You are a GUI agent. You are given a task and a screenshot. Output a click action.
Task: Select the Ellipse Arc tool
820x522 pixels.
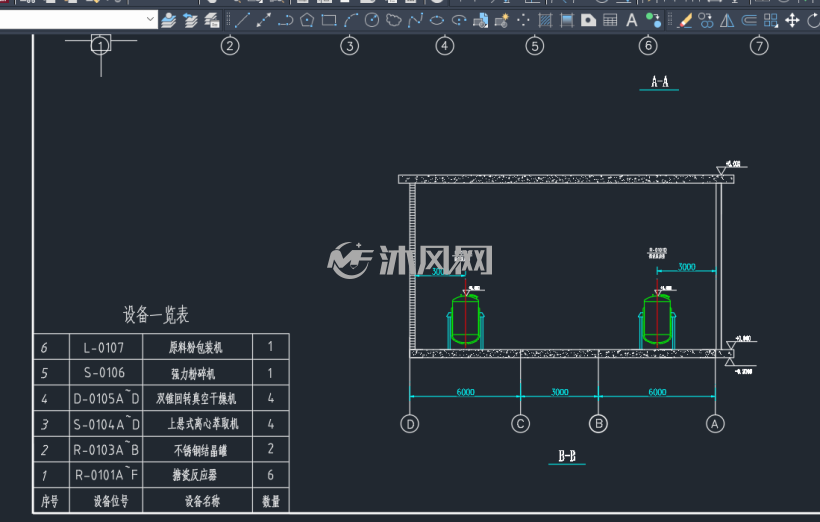click(459, 20)
